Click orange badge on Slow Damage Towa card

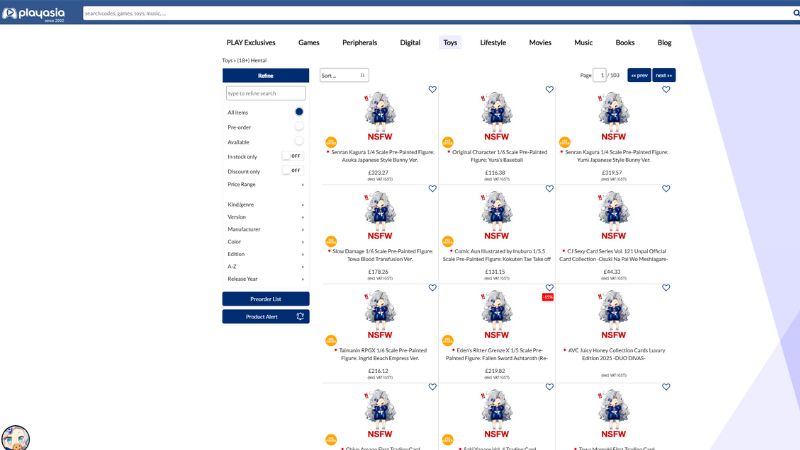[331, 241]
